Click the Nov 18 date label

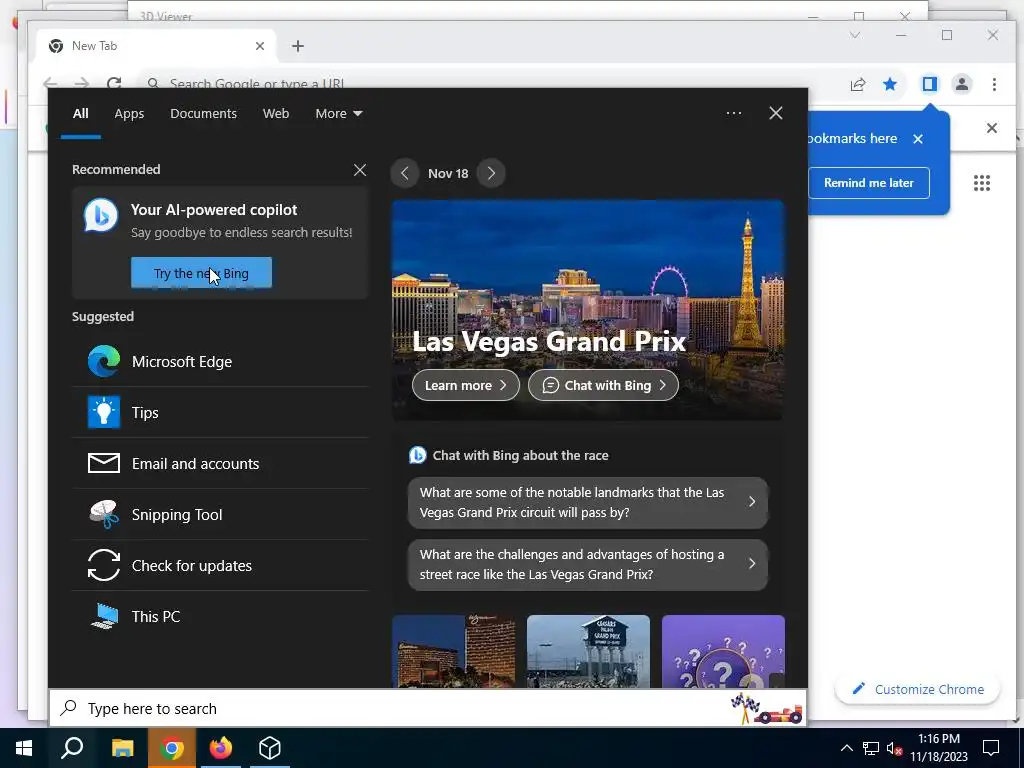point(448,174)
